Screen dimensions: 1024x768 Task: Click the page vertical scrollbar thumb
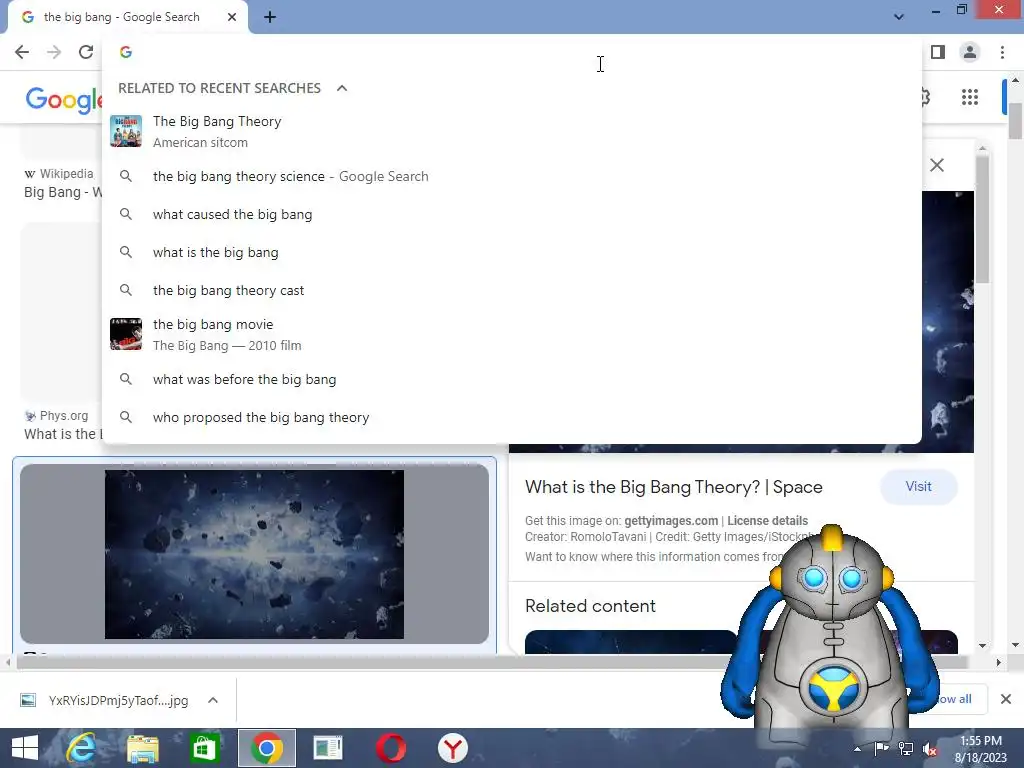click(1015, 121)
